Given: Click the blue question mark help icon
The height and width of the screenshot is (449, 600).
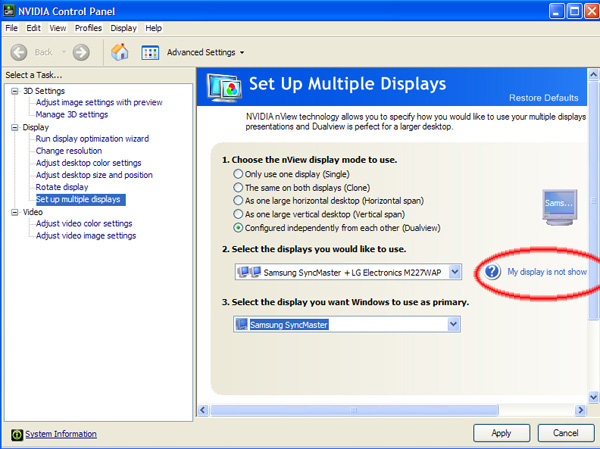Looking at the screenshot, I should (492, 271).
